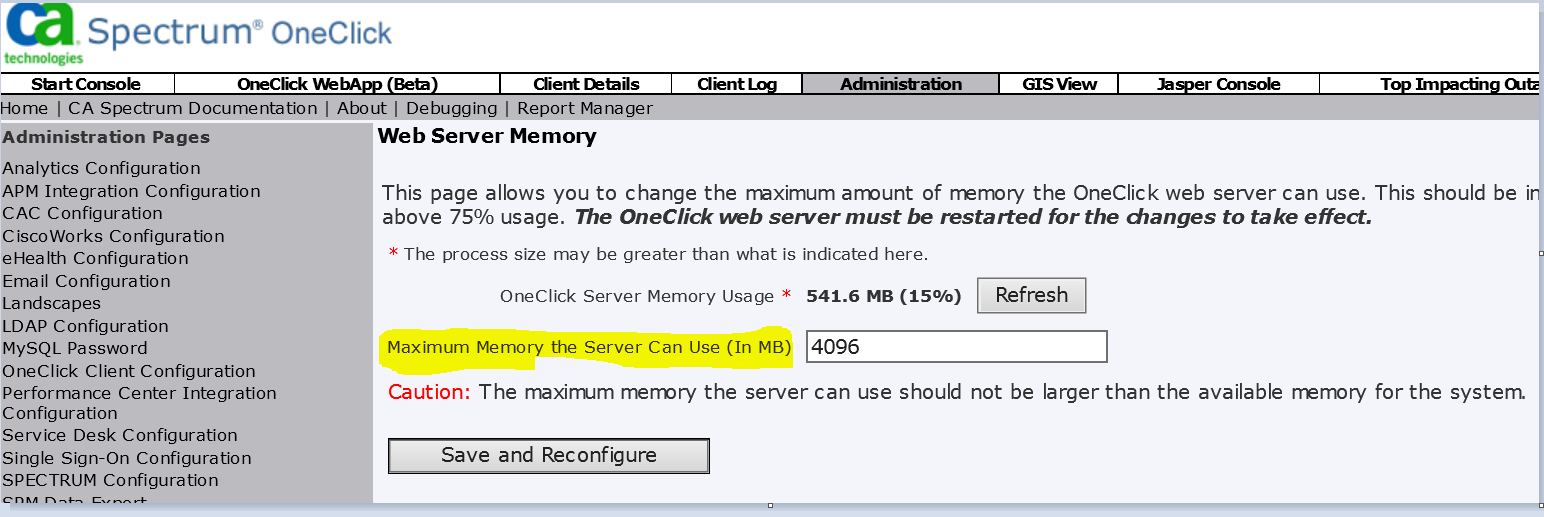
Task: Switch to OneClick WebApp (Beta) tab
Action: click(x=337, y=84)
